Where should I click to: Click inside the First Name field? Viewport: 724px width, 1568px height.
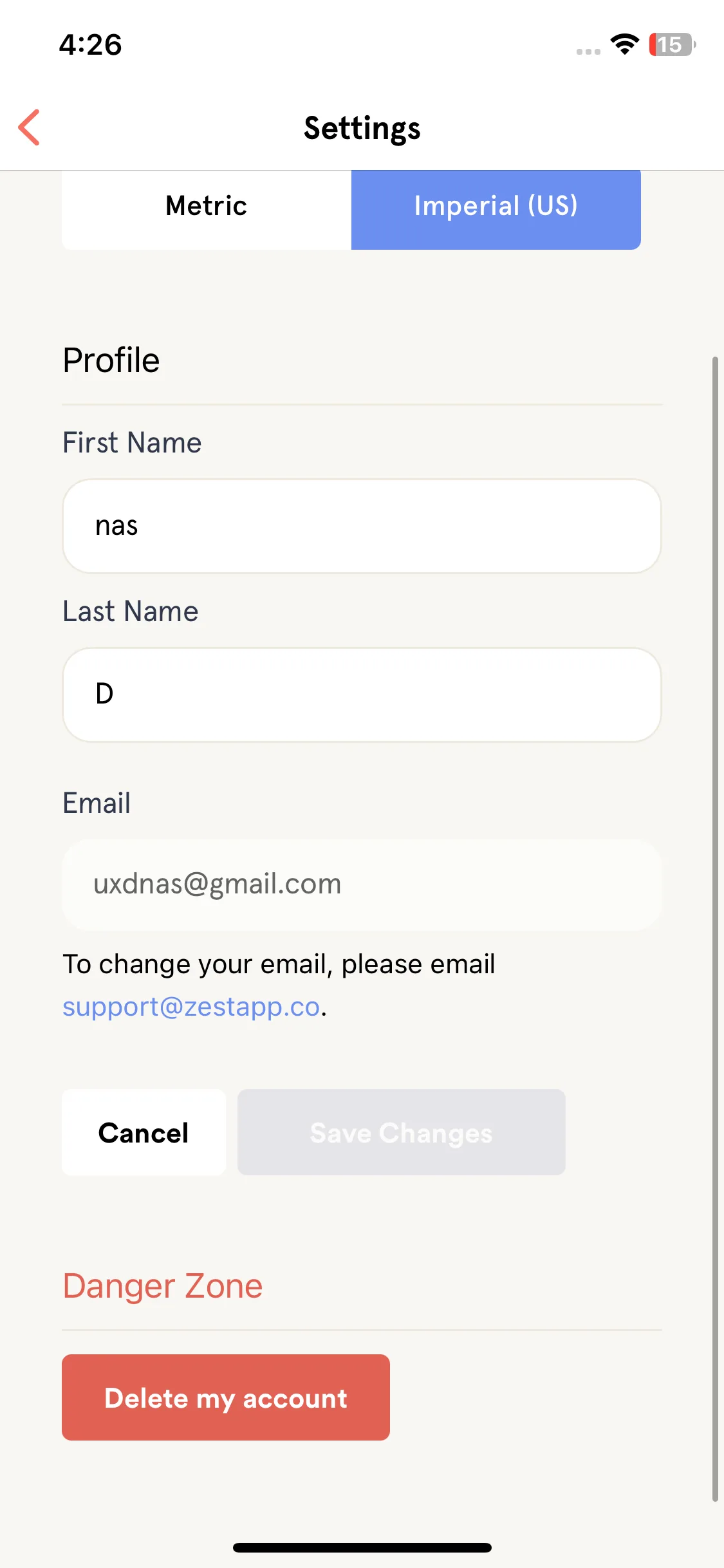(362, 526)
